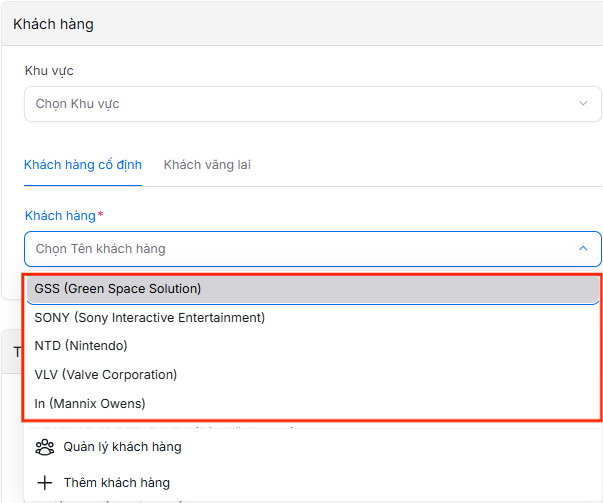The width and height of the screenshot is (603, 503).
Task: Choose the In (Mannix Owens) entry
Action: pyautogui.click(x=90, y=404)
